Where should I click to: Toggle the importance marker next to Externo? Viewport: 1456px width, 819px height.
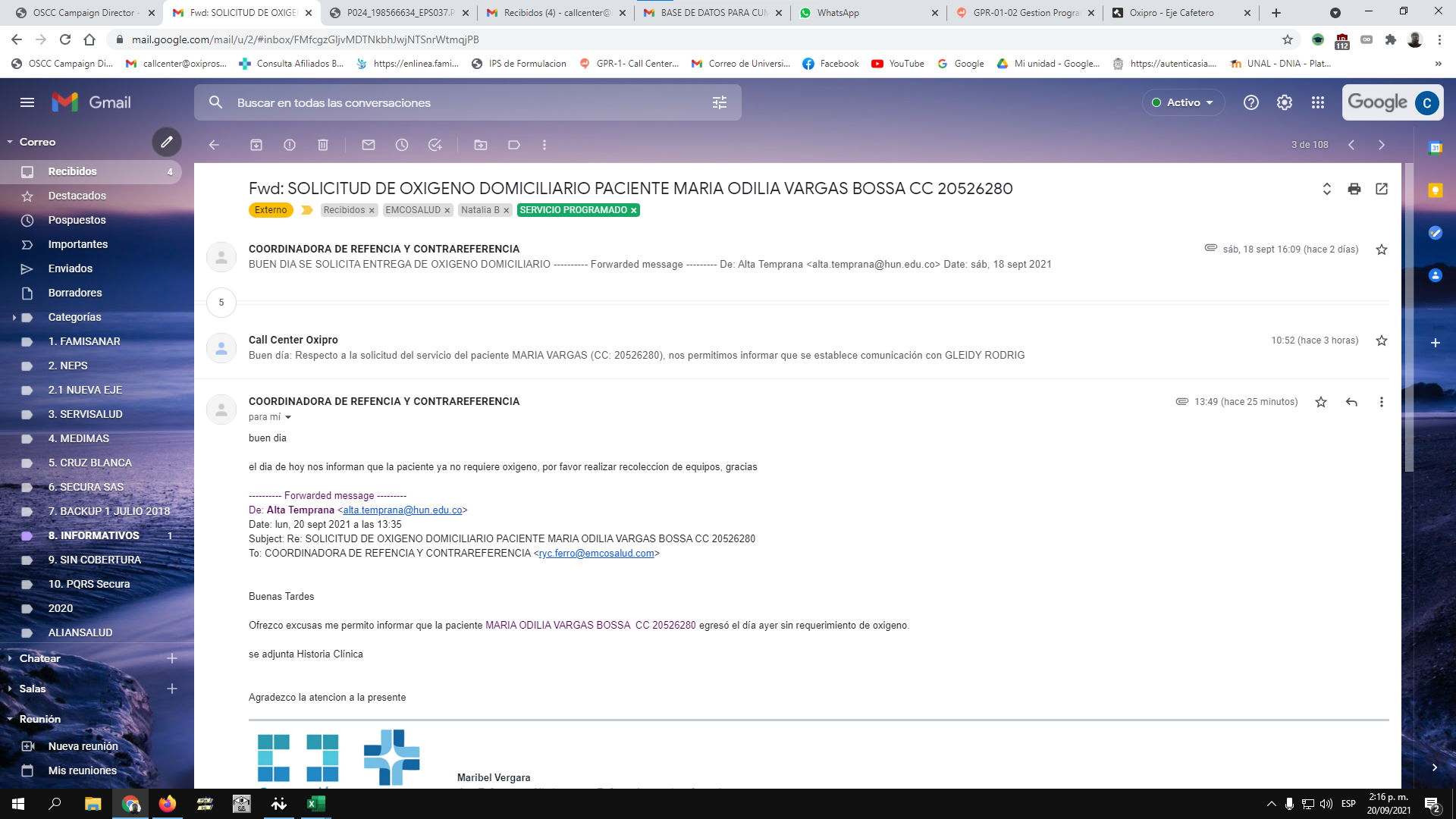coord(307,210)
